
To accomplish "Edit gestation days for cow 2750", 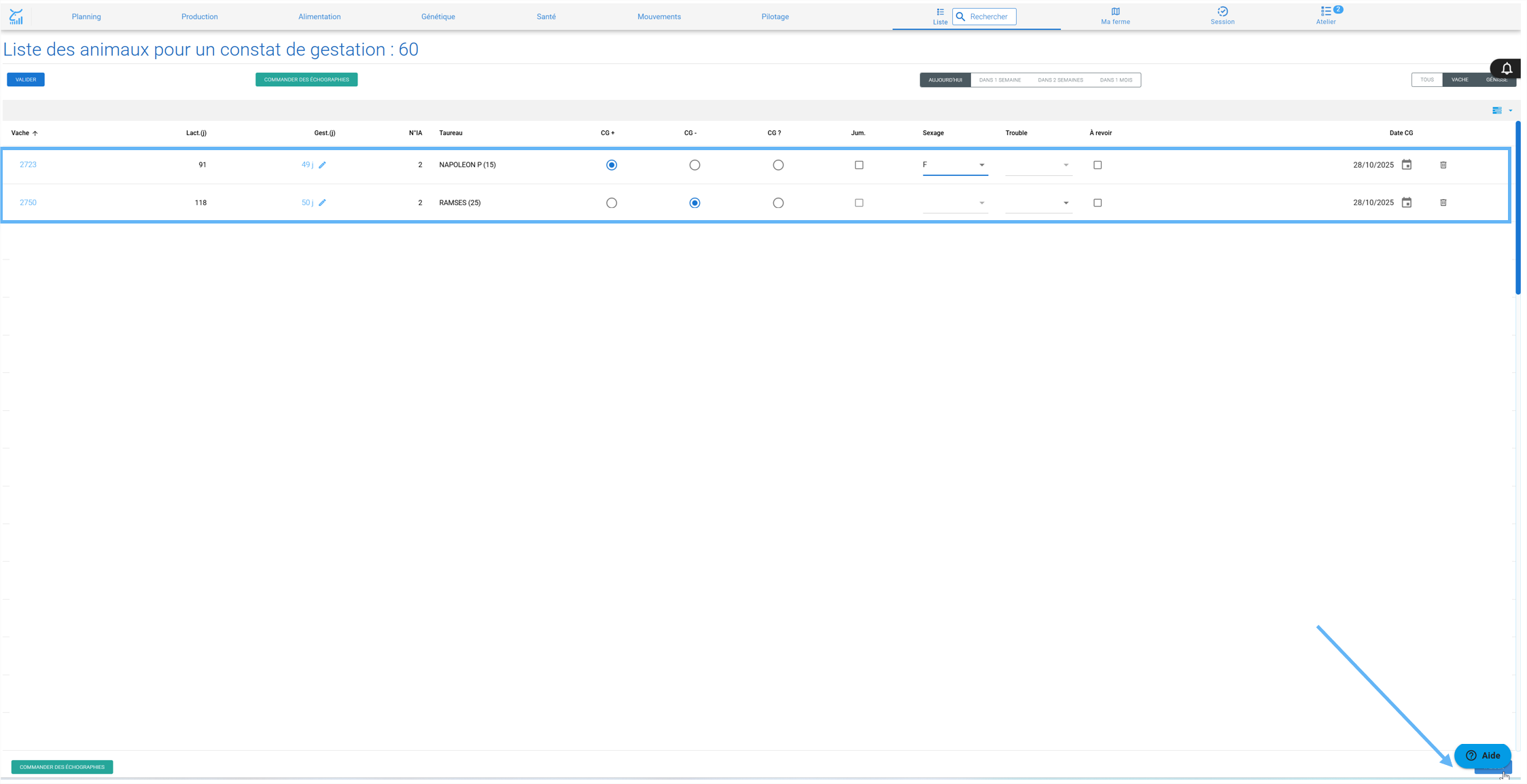I will [x=322, y=202].
